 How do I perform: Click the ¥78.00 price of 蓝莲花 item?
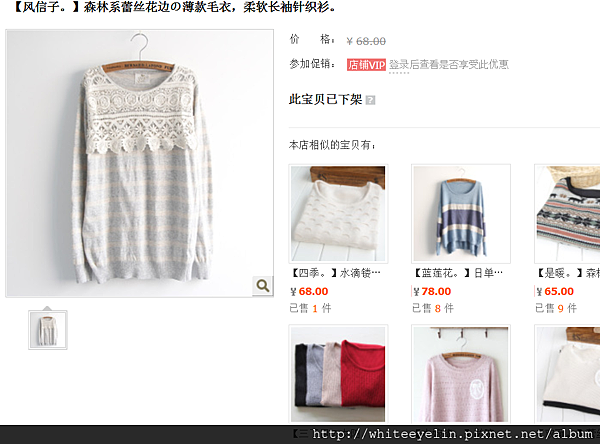[432, 292]
